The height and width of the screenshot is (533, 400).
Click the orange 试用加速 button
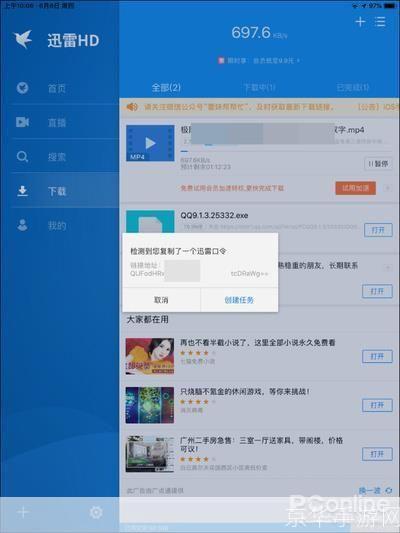point(355,188)
